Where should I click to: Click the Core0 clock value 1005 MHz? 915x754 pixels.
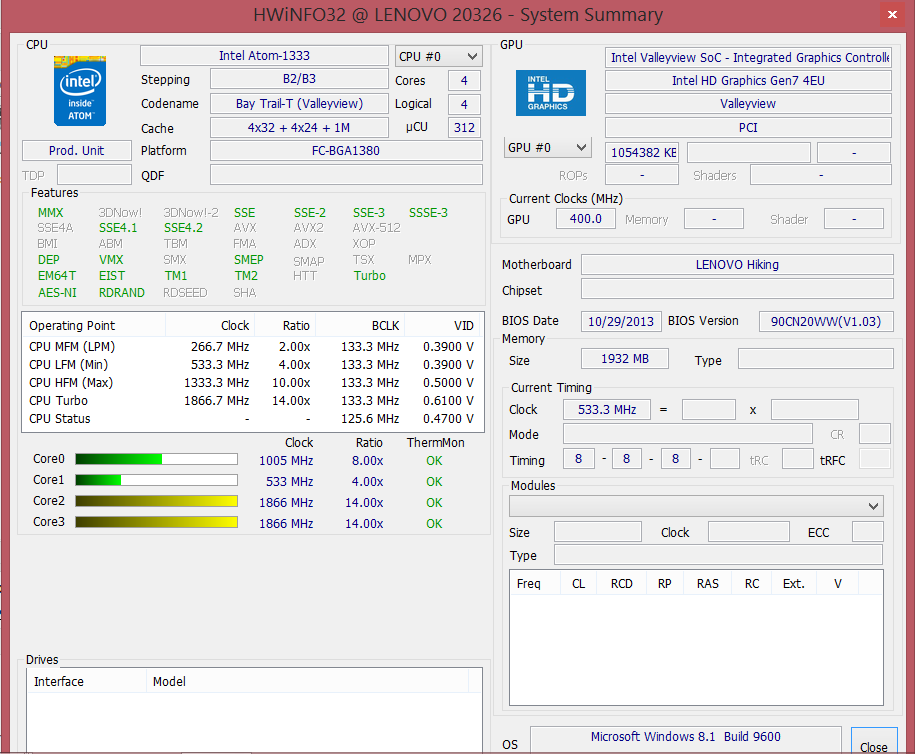tap(286, 460)
